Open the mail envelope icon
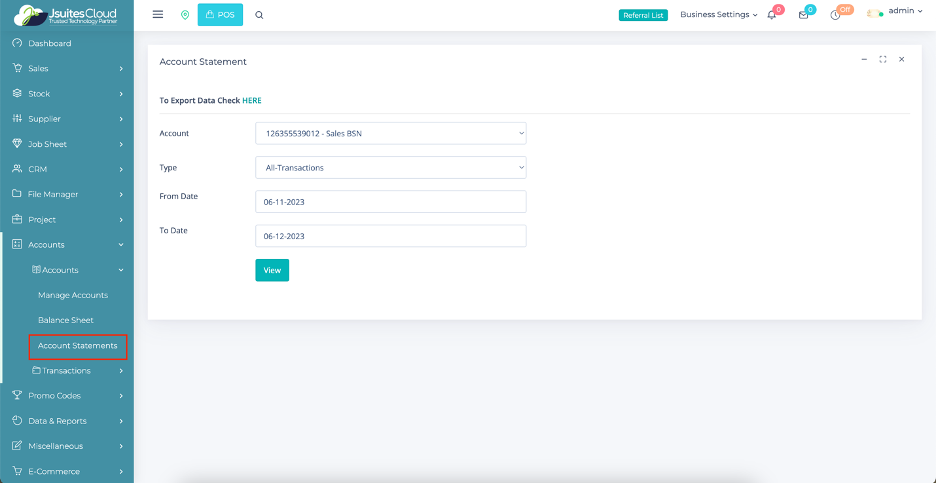This screenshot has height=484, width=936. point(803,15)
